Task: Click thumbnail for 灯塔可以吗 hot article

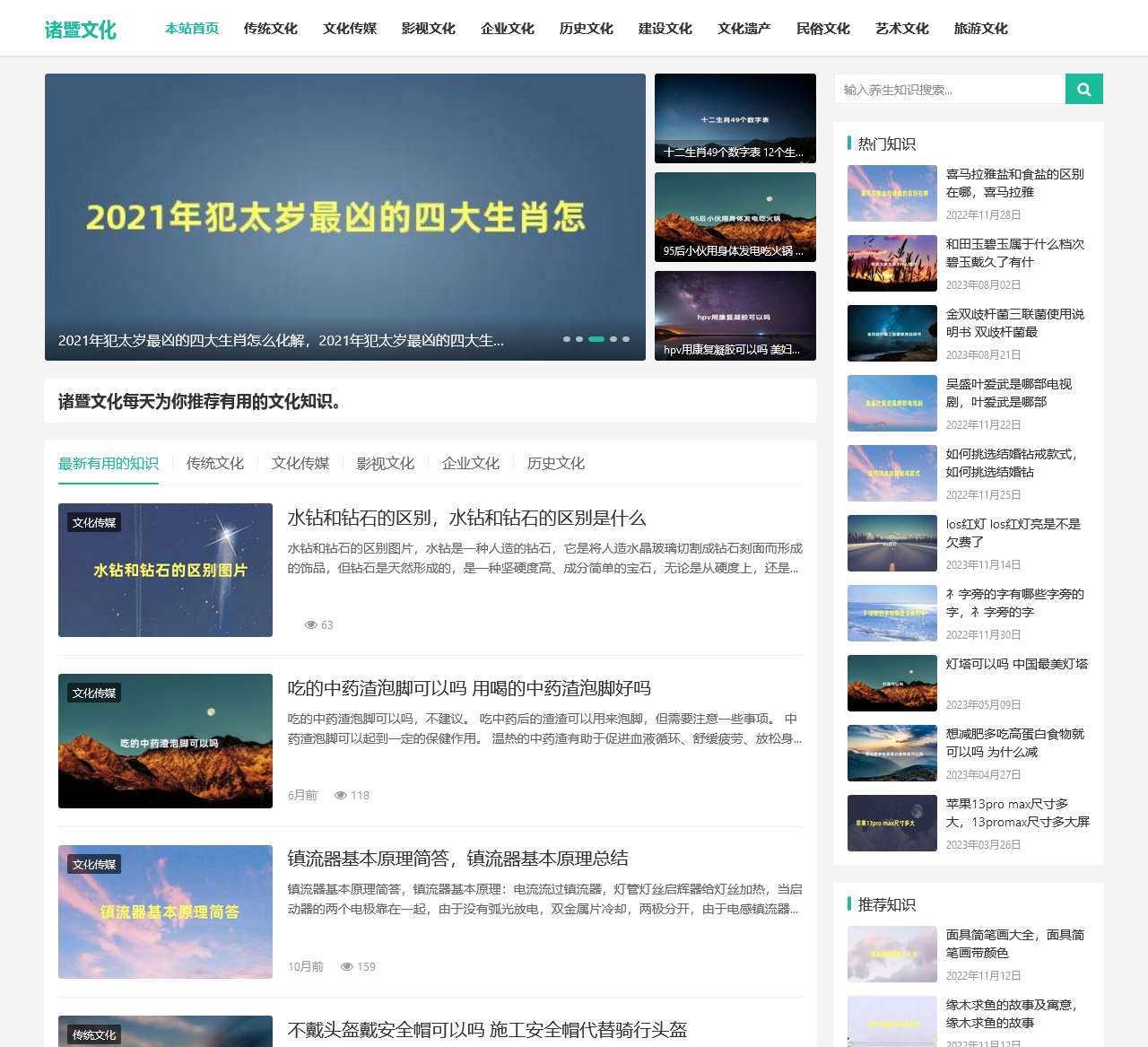Action: (x=892, y=683)
